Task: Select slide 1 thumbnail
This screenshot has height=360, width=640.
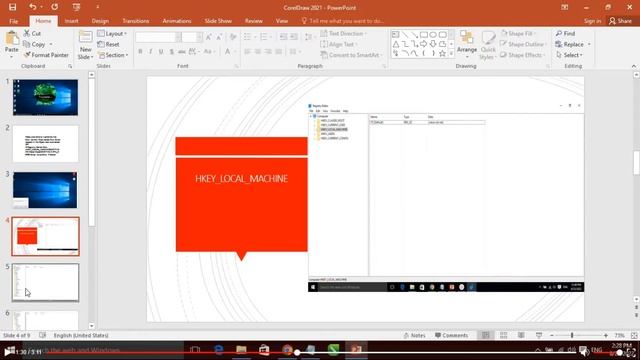Action: (45, 98)
